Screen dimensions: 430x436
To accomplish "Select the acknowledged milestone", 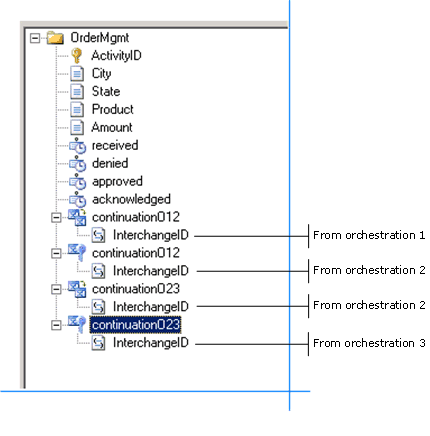I will (x=131, y=200).
